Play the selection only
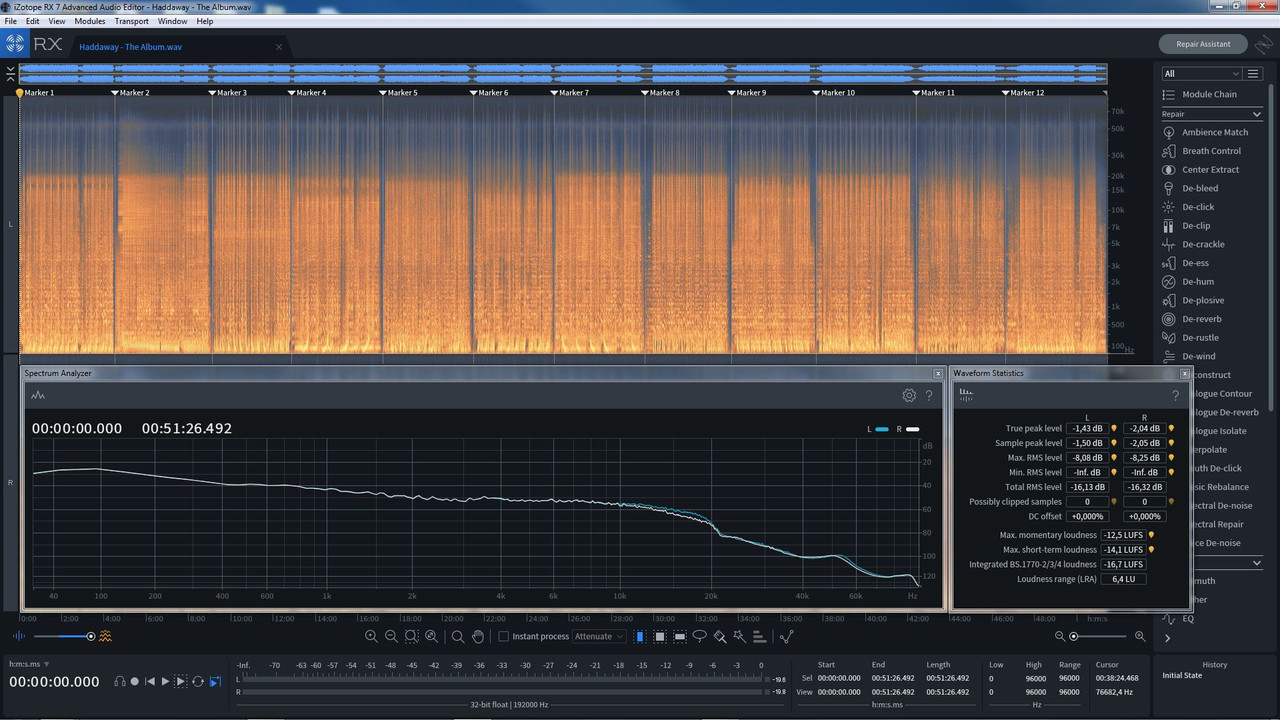Screen dimensions: 1280x720 pyautogui.click(x=181, y=681)
